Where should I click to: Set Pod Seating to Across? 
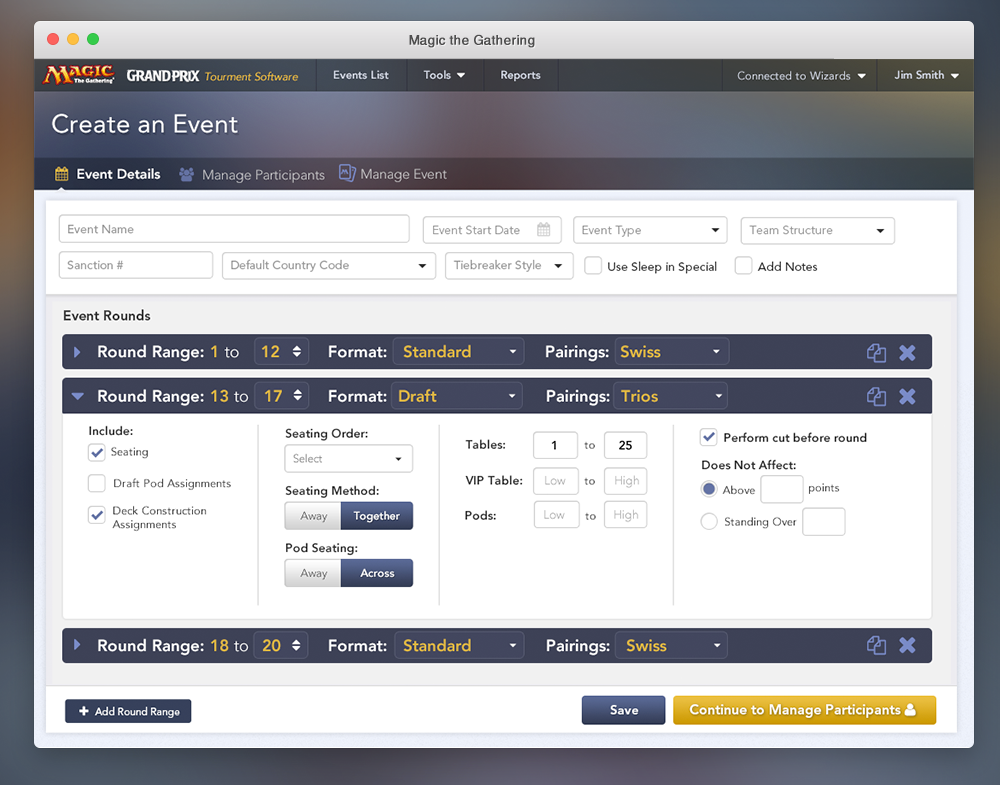coord(377,573)
